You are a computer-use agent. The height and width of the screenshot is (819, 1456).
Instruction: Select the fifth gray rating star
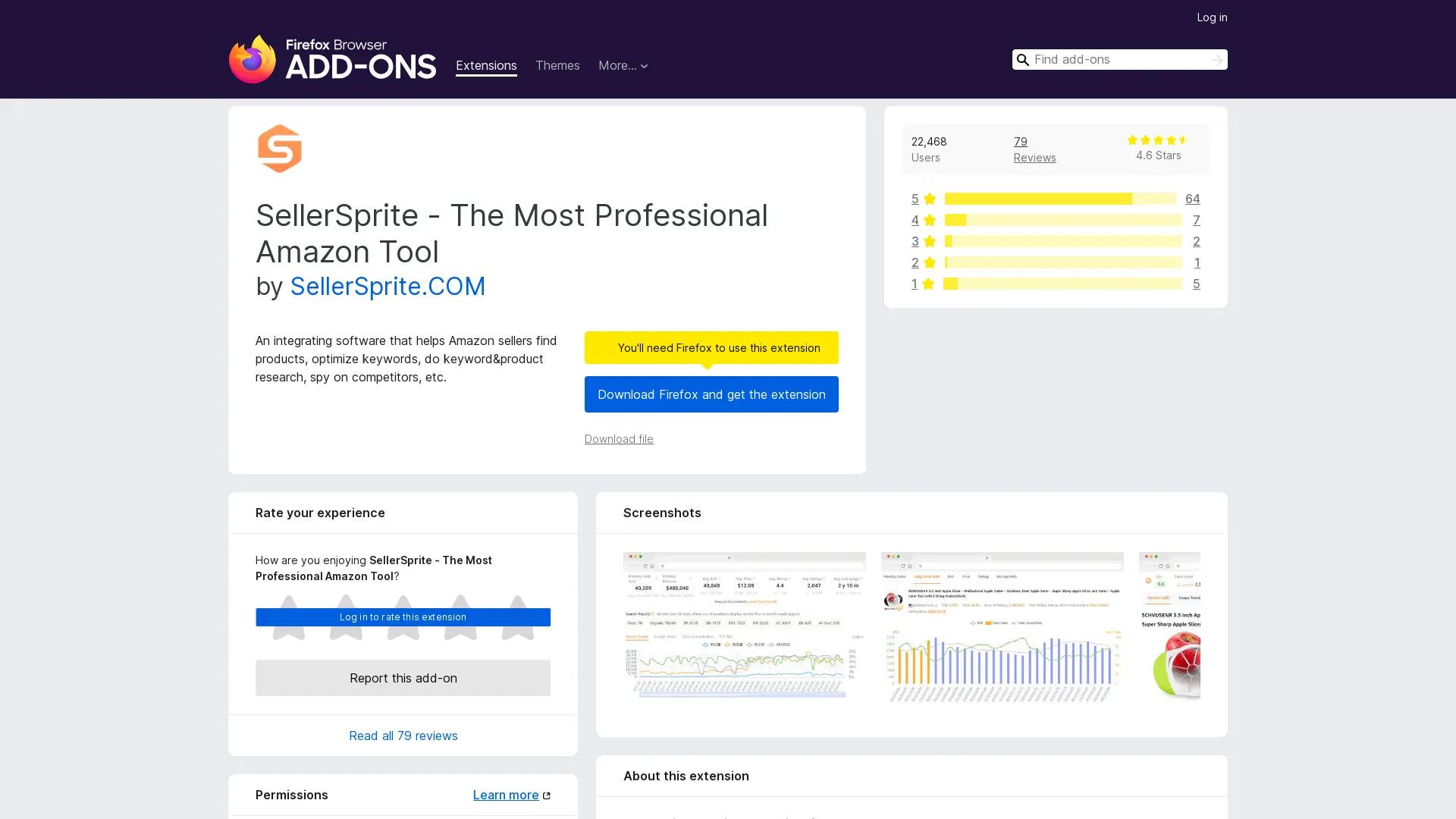tap(518, 617)
